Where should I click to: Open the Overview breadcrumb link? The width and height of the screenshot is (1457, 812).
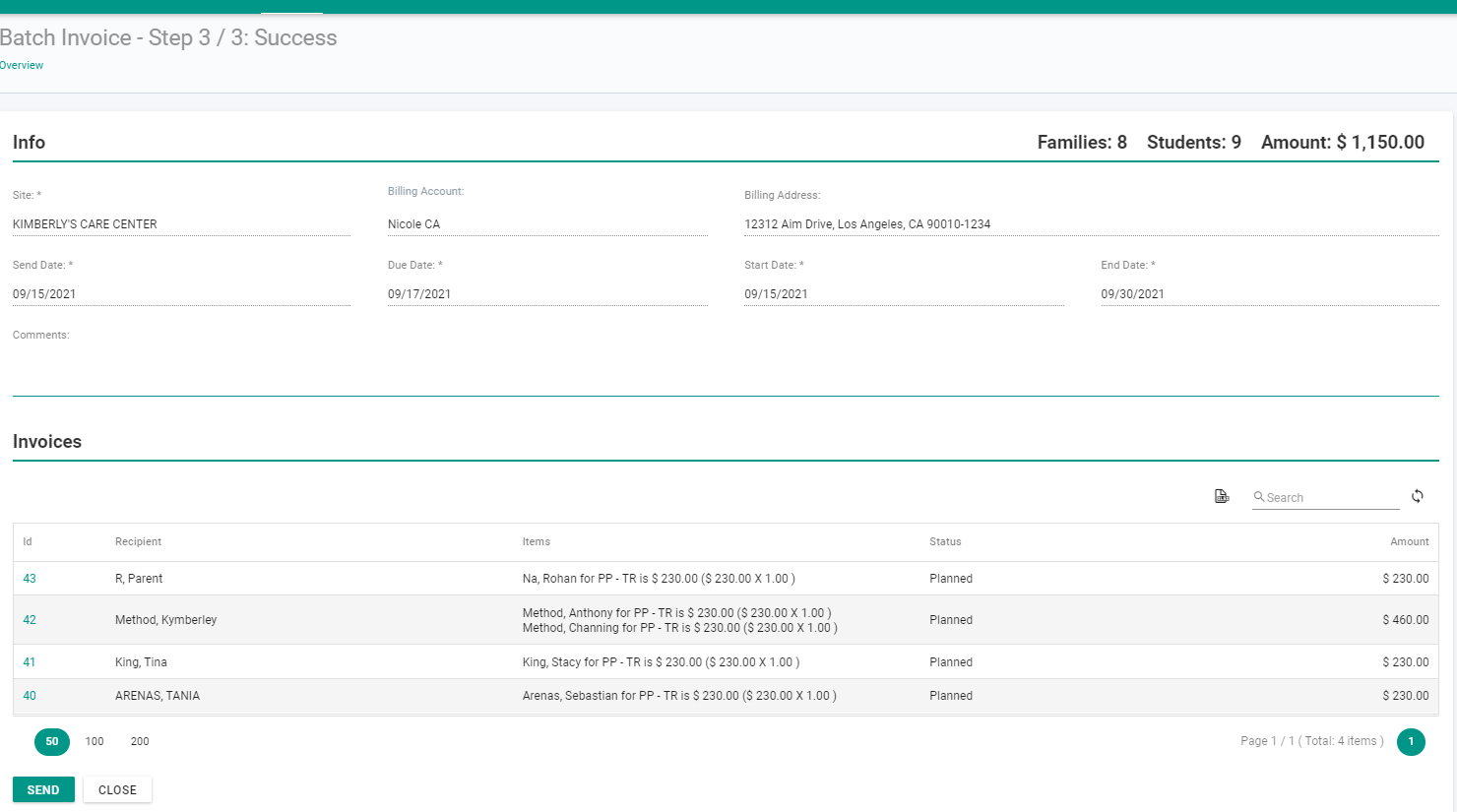(22, 65)
